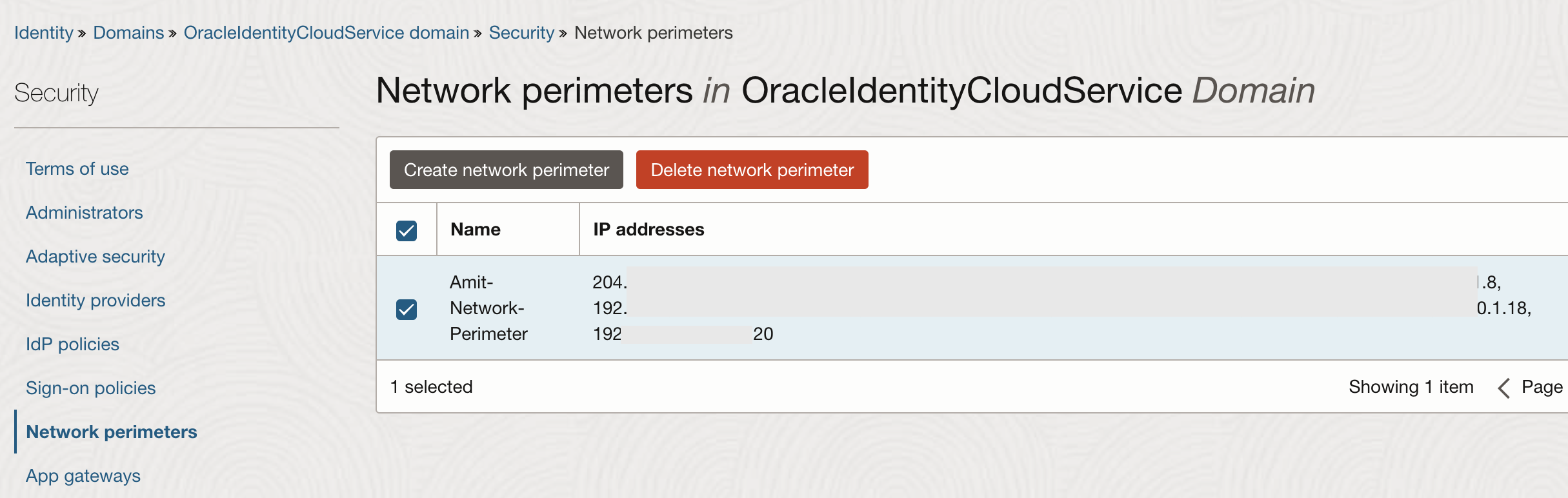
Task: Click the IP addresses column header
Action: pos(648,230)
